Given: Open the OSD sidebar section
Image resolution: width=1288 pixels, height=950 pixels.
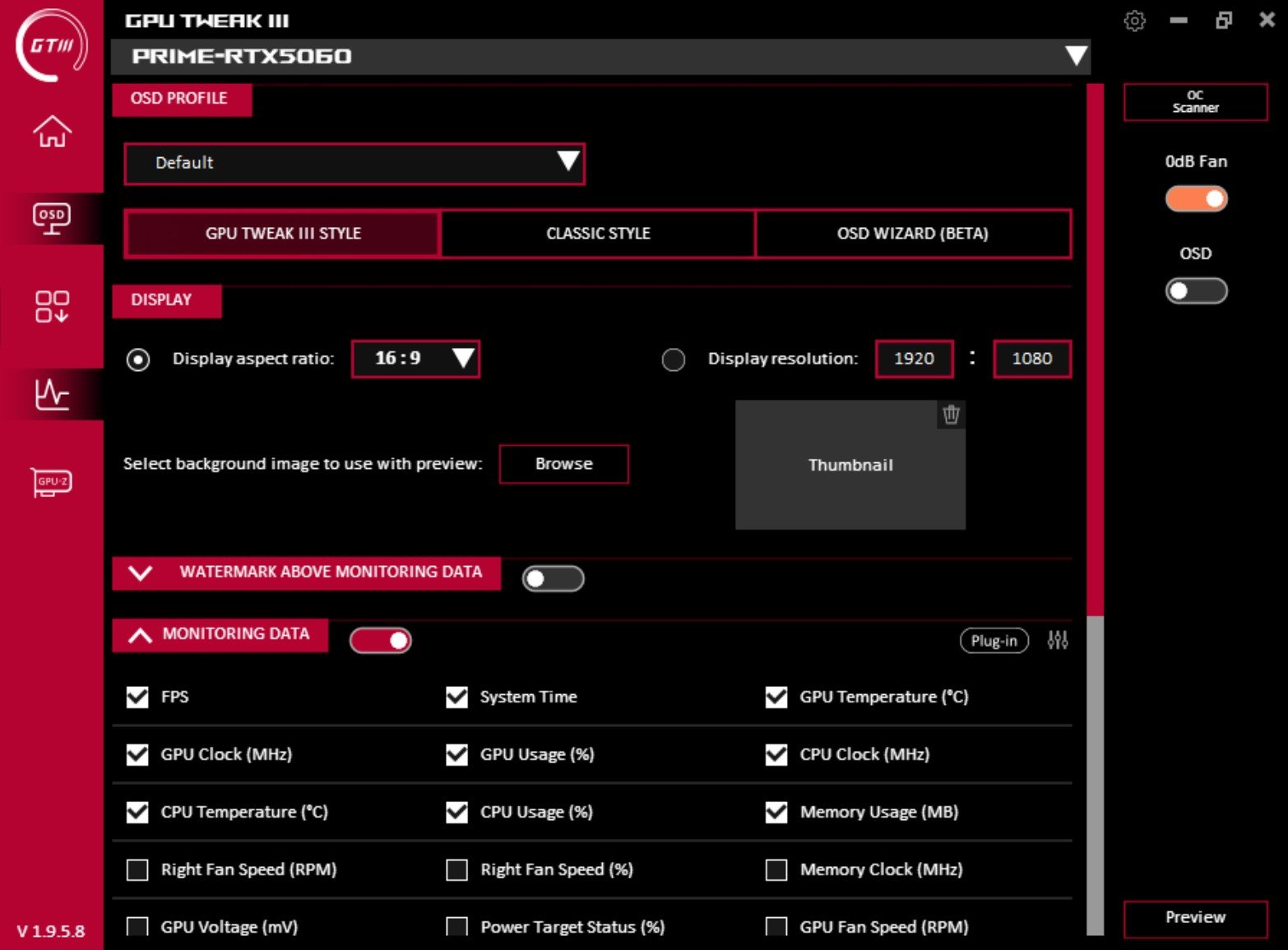Looking at the screenshot, I should click(x=52, y=219).
